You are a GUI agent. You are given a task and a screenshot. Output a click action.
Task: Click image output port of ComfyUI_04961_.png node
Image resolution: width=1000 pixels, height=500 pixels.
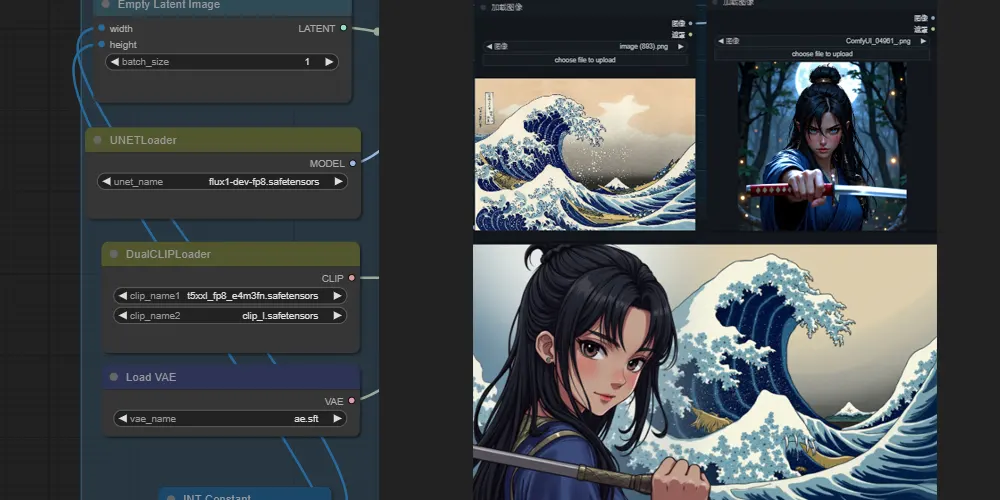(x=932, y=18)
